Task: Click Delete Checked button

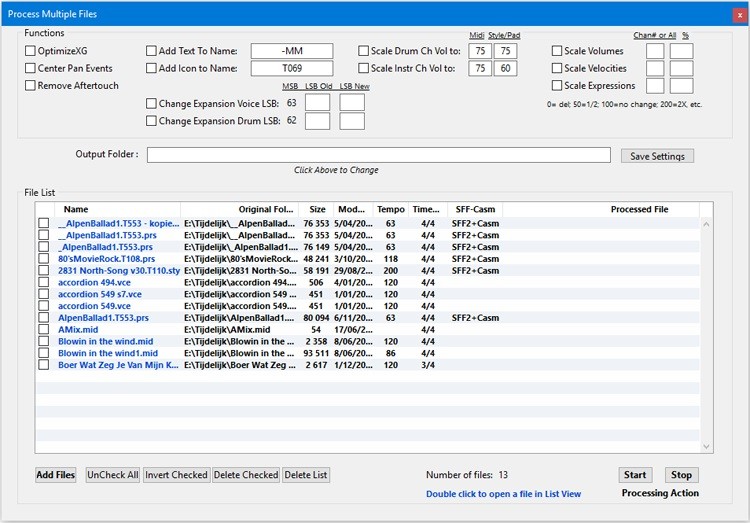Action: click(x=246, y=475)
